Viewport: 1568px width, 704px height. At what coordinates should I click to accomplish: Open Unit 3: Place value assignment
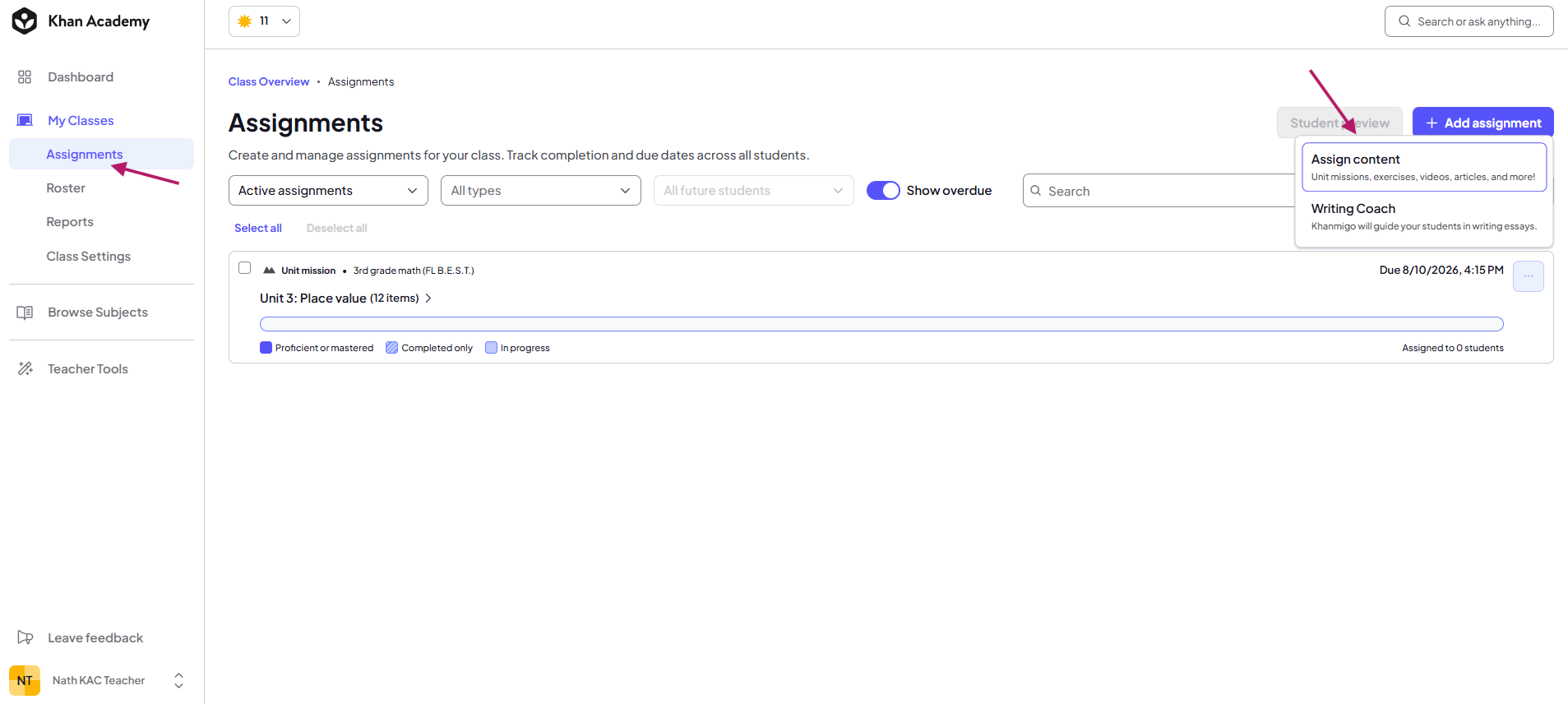[x=340, y=298]
